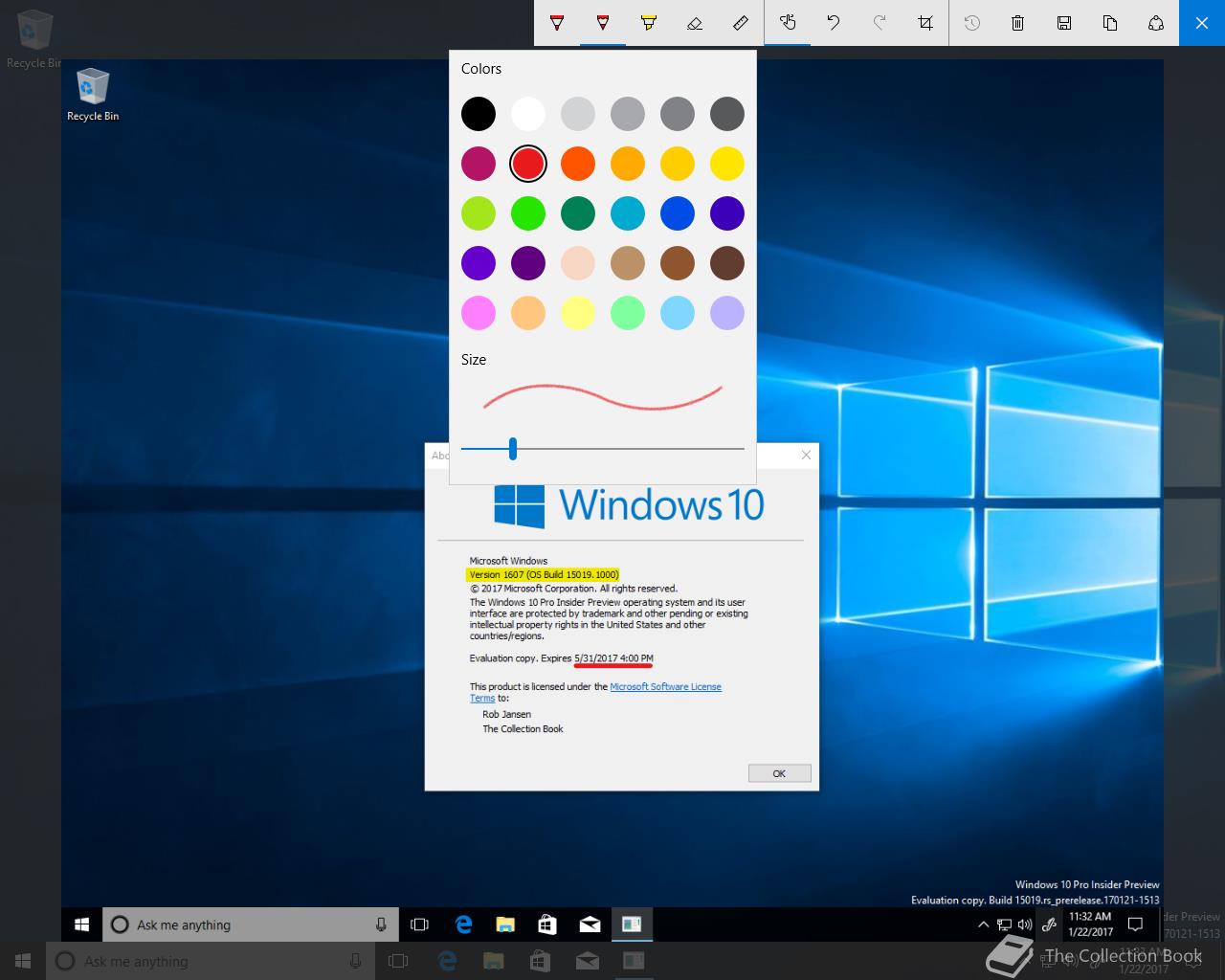This screenshot has width=1225, height=980.
Task: Click the network tray icon
Action: coord(1004,924)
